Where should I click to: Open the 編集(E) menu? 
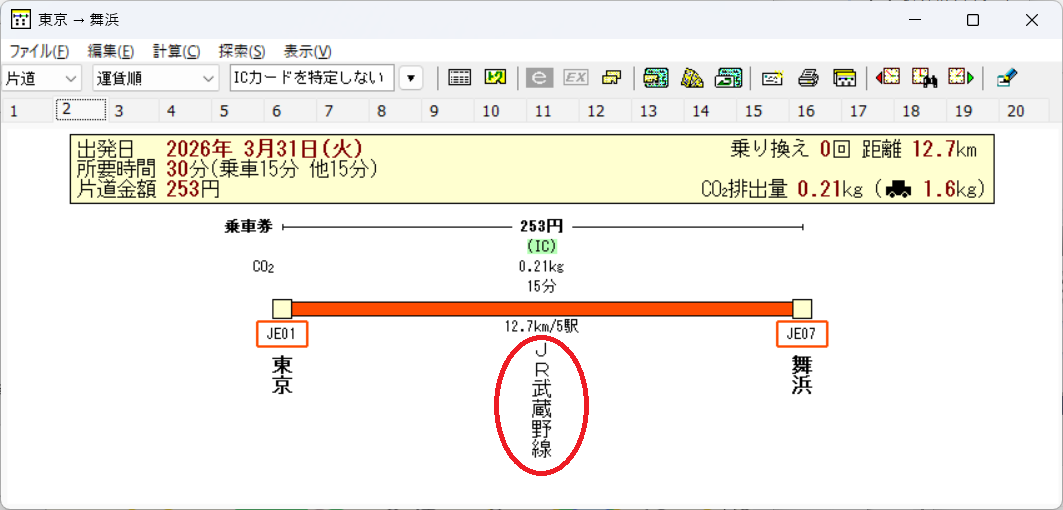tap(111, 52)
